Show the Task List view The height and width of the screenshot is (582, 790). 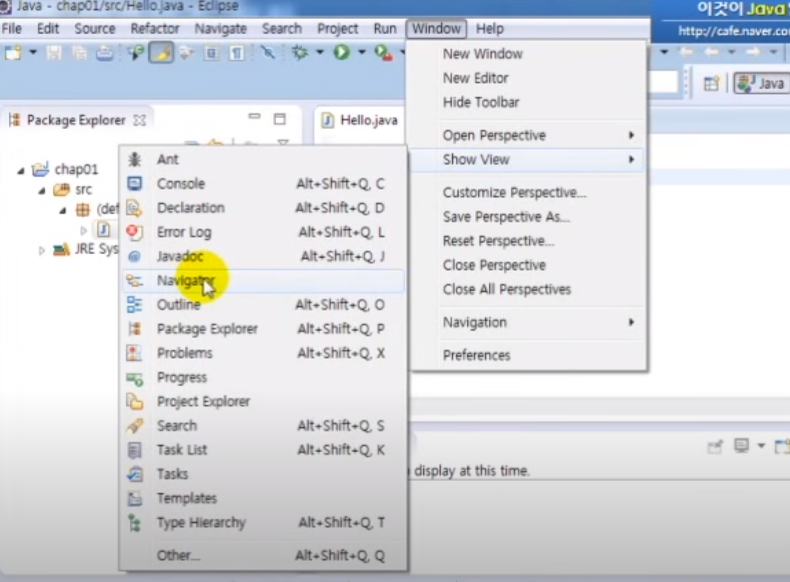click(263, 450)
